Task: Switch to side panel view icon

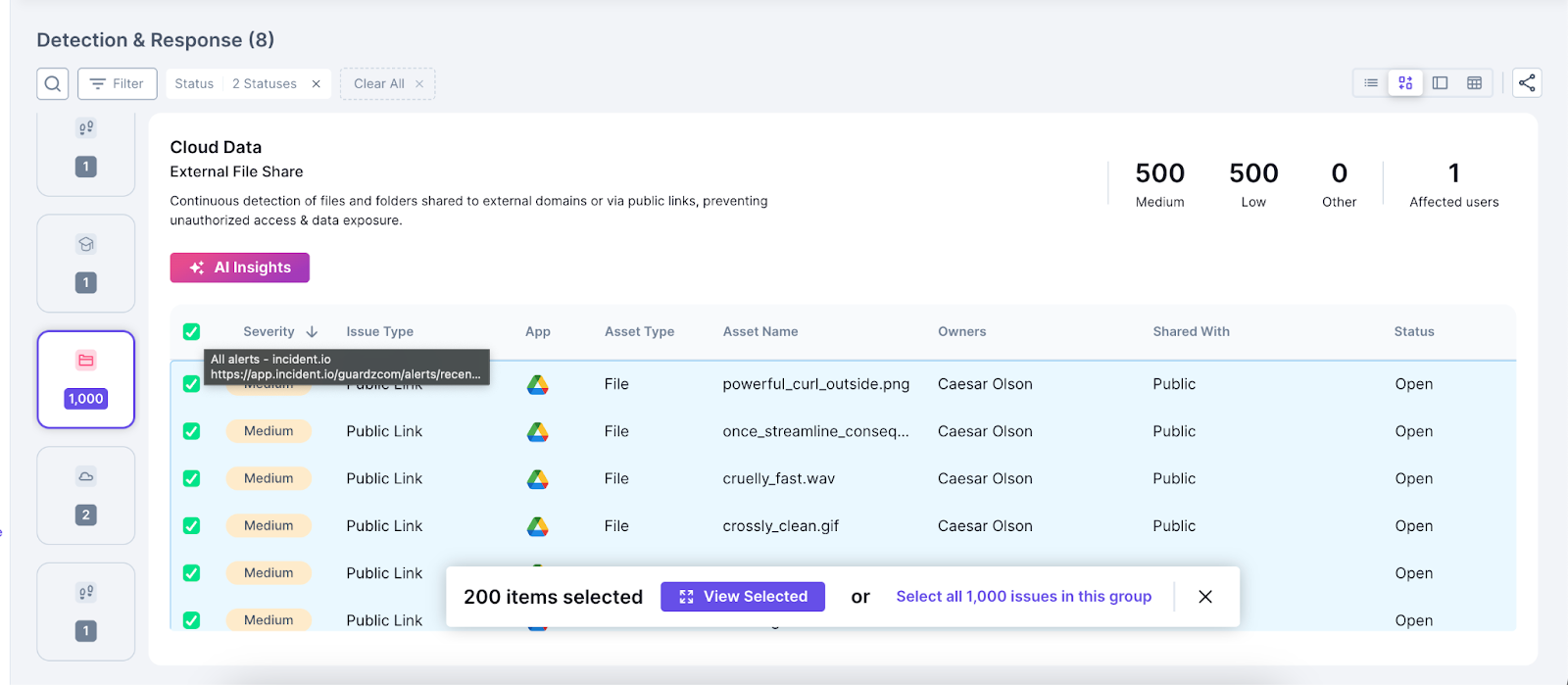Action: pyautogui.click(x=1440, y=83)
